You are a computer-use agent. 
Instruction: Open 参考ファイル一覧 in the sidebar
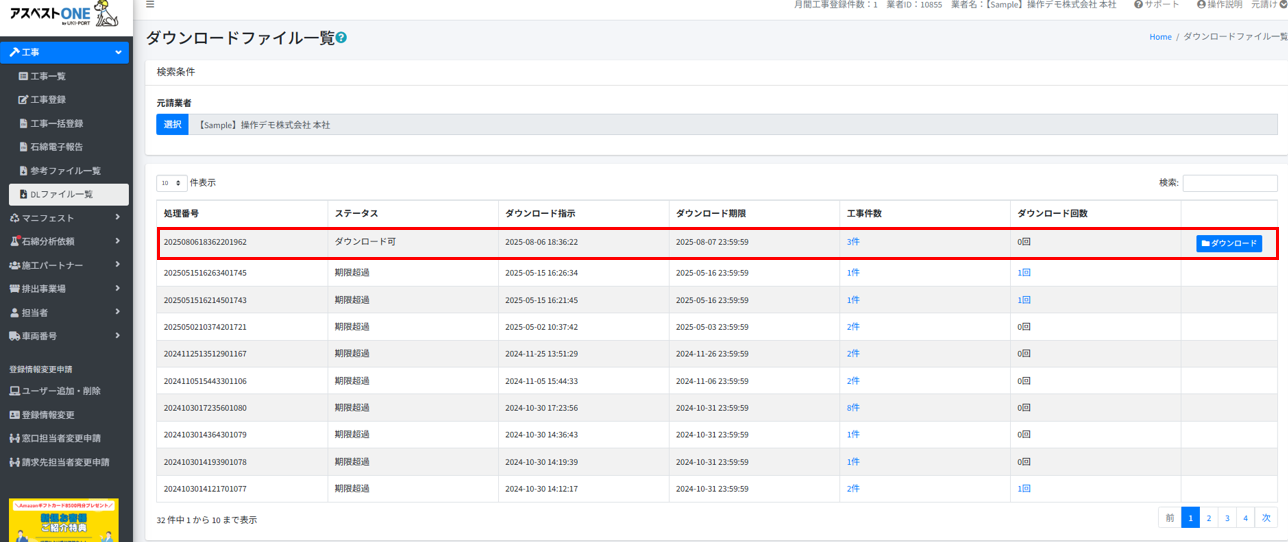[x=65, y=171]
